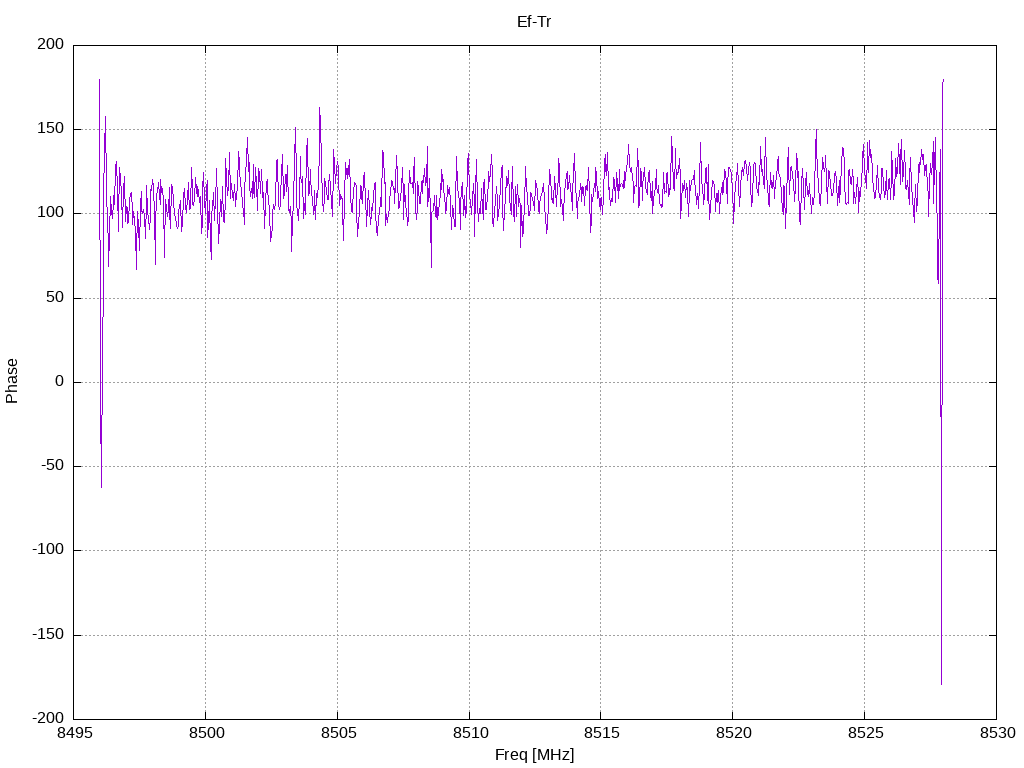Click the 150 y-axis tick label
Viewport: 1024px width, 768px height.
click(51, 129)
